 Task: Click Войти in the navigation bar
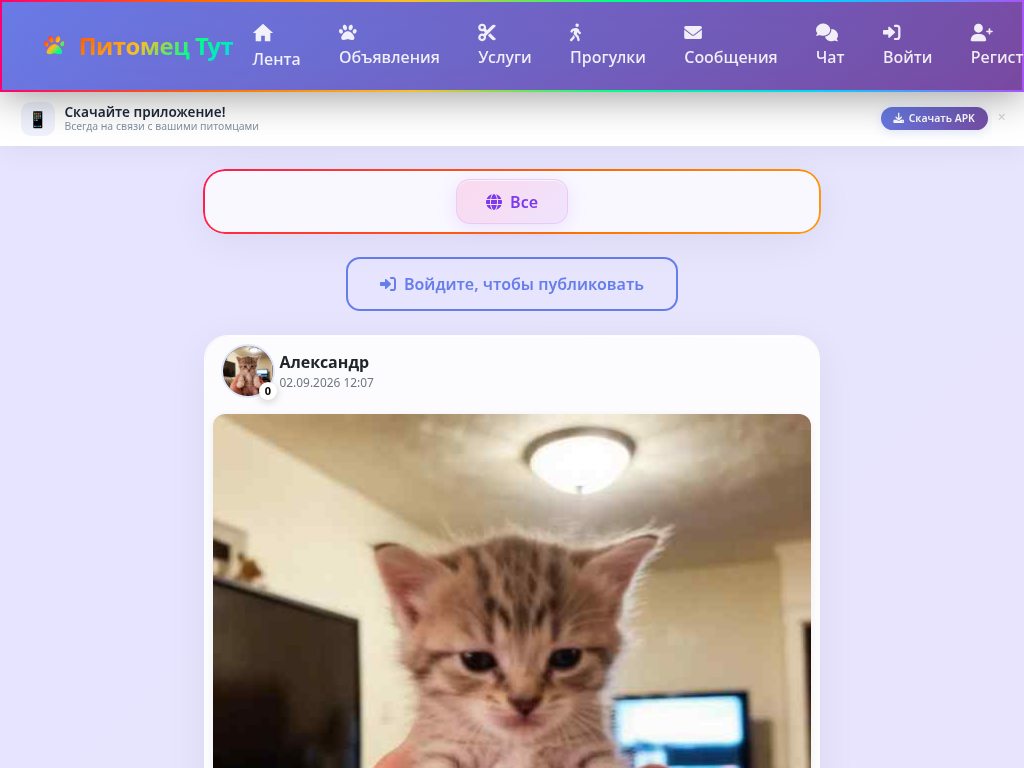click(907, 46)
